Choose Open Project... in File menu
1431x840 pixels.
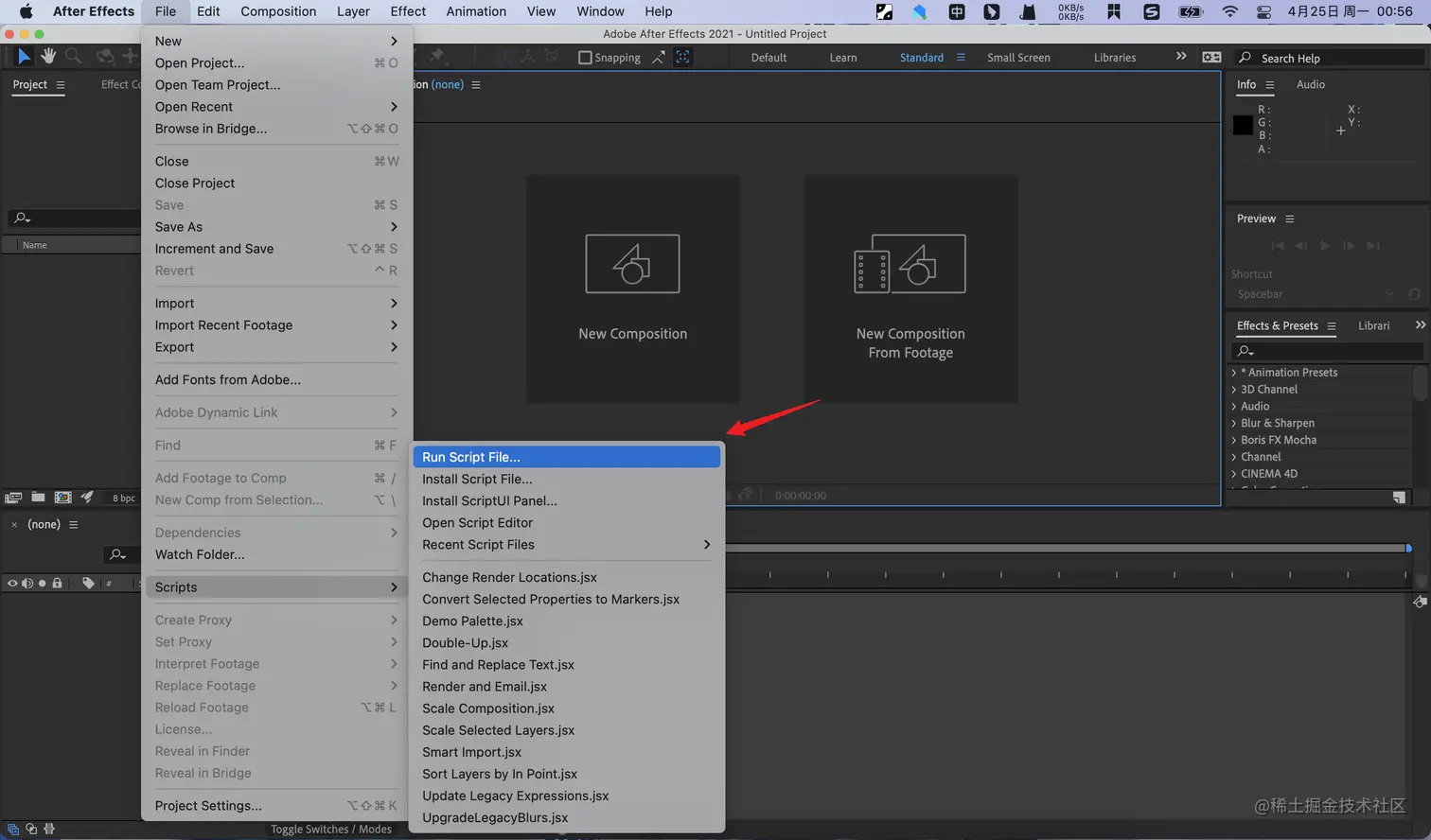[x=276, y=63]
